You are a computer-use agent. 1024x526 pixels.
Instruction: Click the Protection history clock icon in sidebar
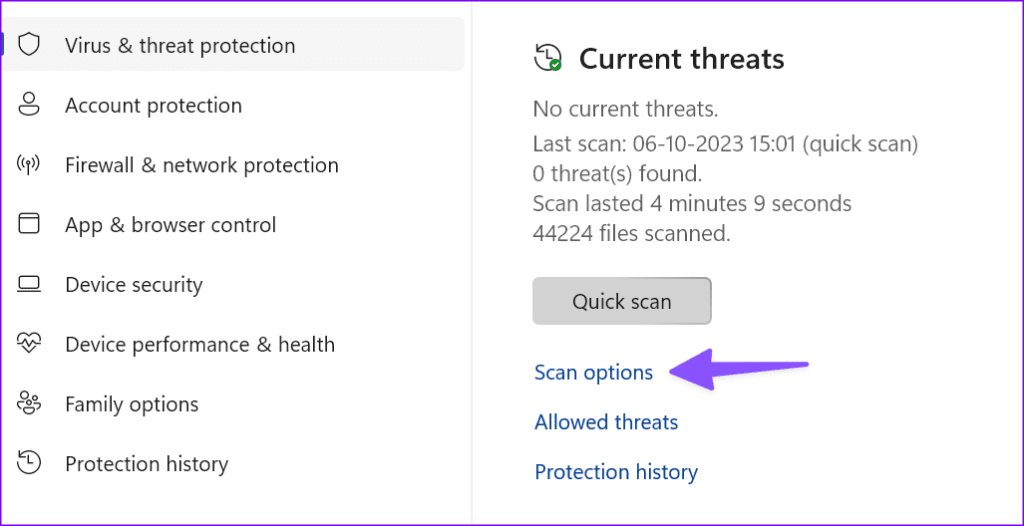[29, 463]
